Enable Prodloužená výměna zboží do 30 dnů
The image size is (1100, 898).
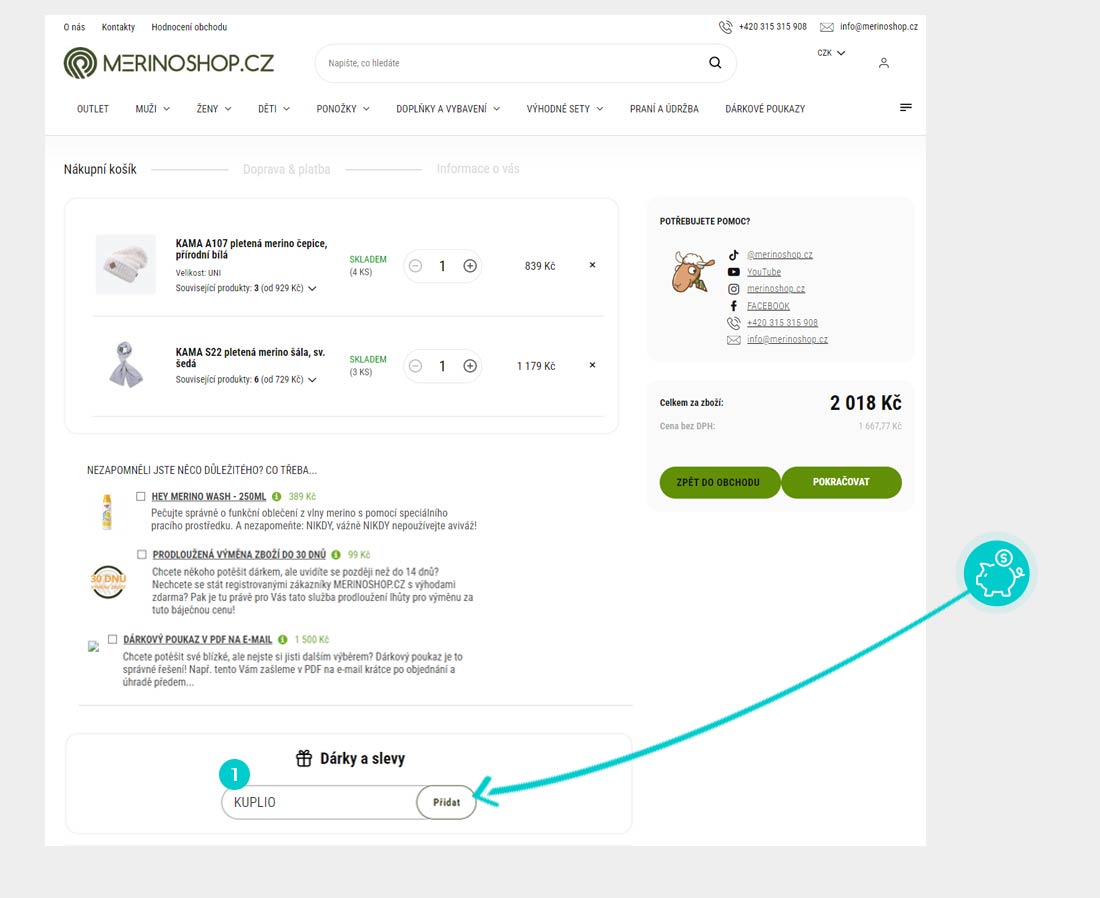click(142, 554)
